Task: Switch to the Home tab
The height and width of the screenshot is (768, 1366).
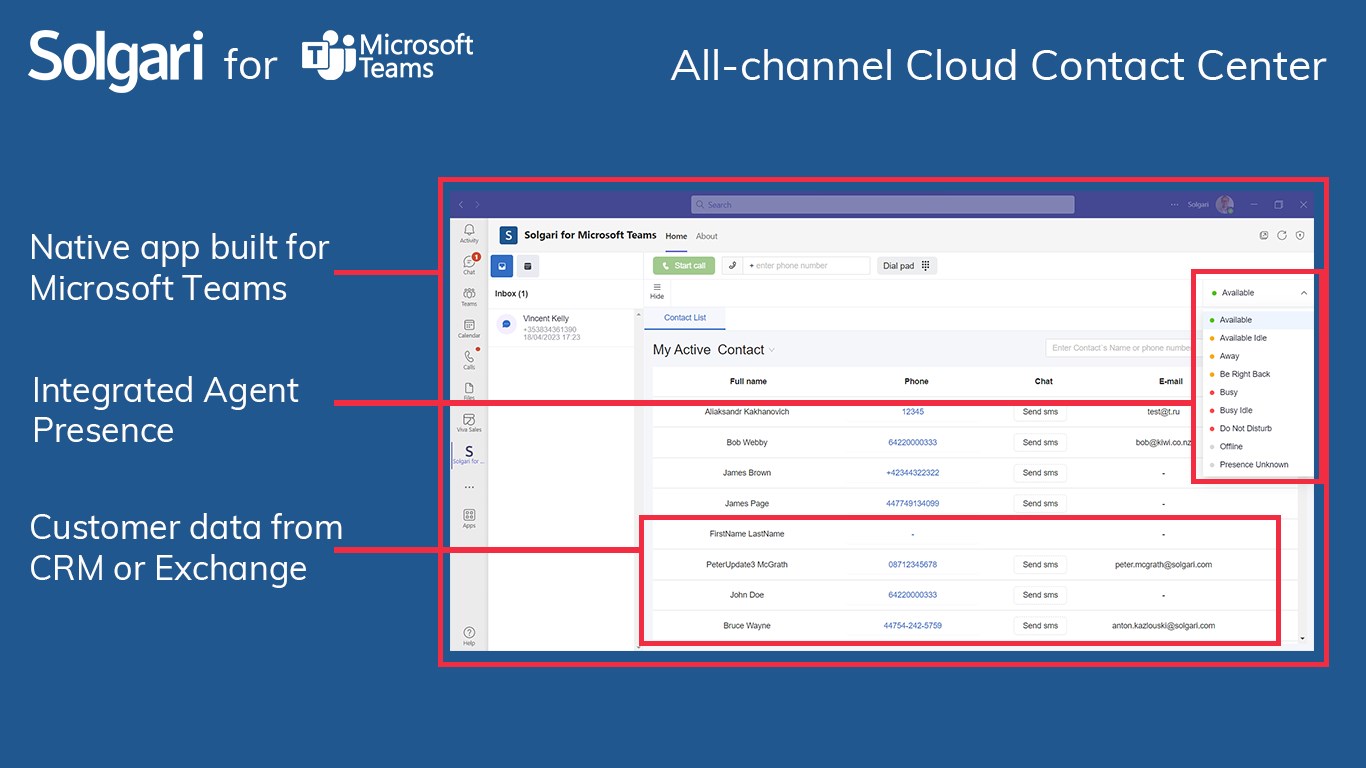Action: point(676,237)
